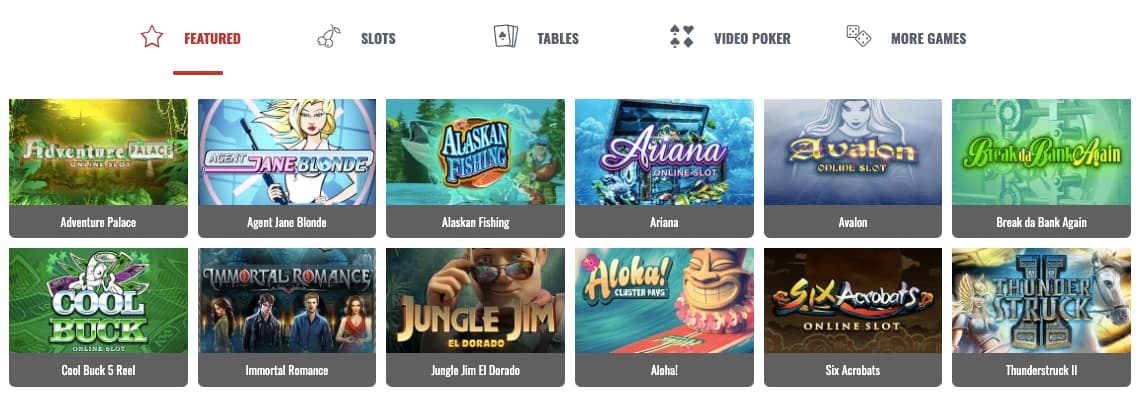1144x406 pixels.
Task: Open the Alaskan Fishing game artwork
Action: (x=475, y=152)
